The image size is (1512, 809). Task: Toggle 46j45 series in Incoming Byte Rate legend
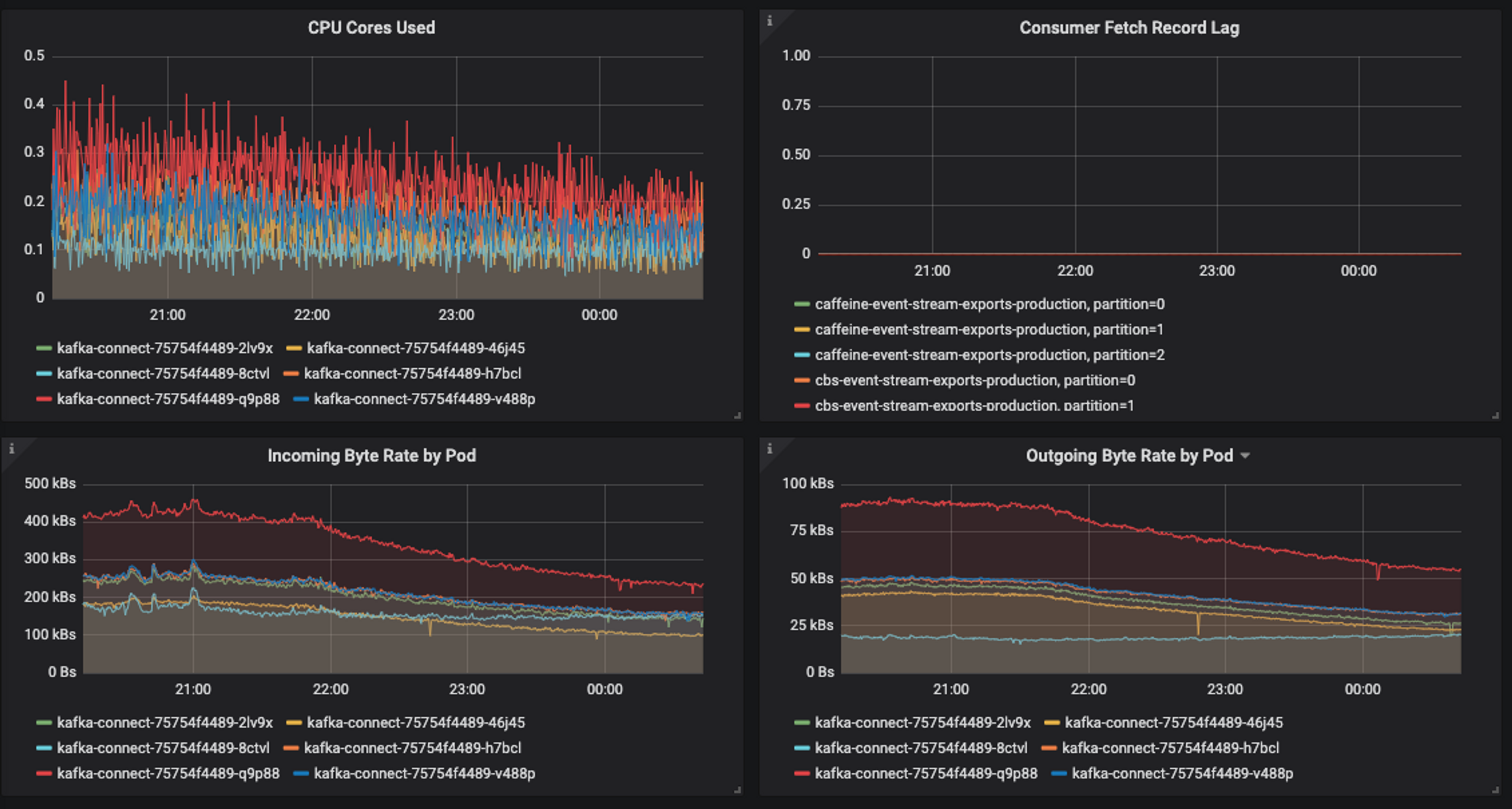coord(415,723)
